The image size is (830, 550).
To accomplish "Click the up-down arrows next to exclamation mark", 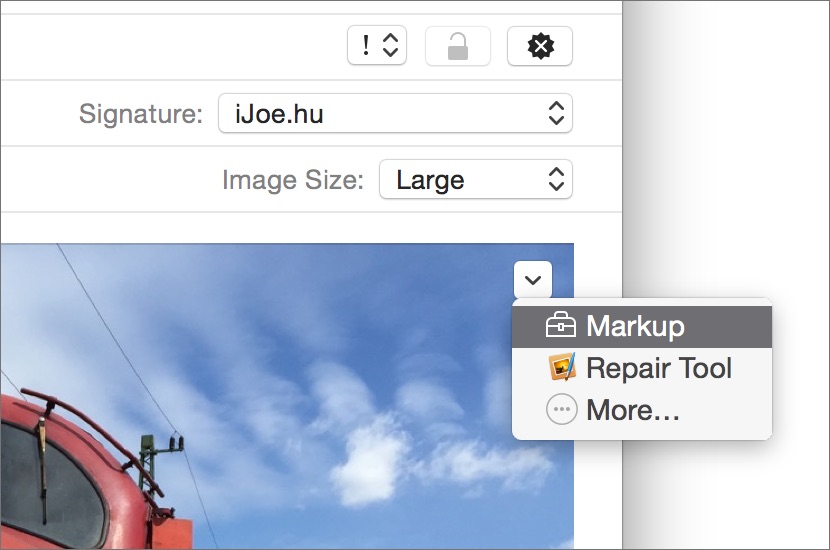I will (x=391, y=46).
